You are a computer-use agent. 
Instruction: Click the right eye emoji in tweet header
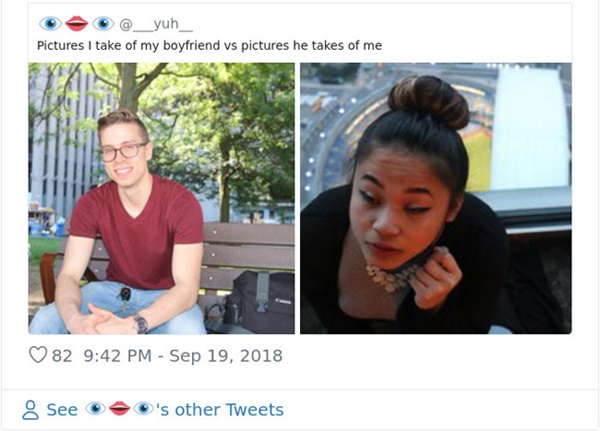point(103,23)
